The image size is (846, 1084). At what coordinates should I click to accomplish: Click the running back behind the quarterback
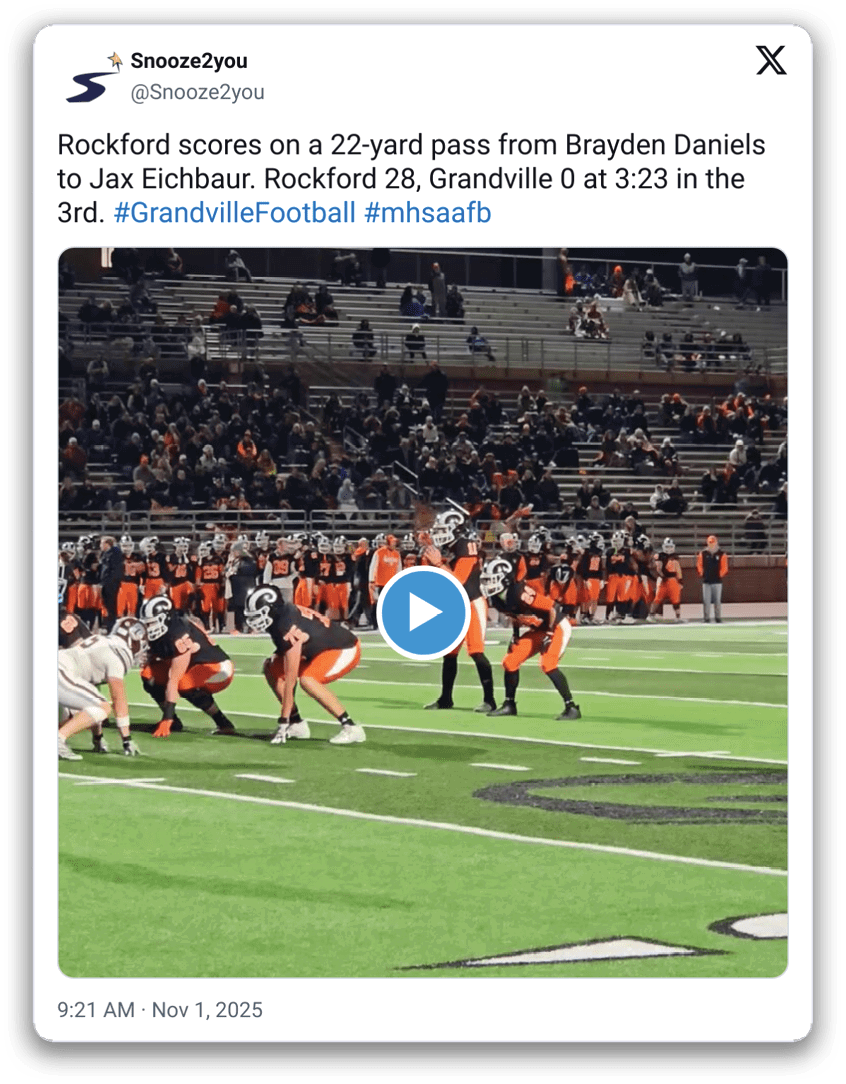(529, 636)
